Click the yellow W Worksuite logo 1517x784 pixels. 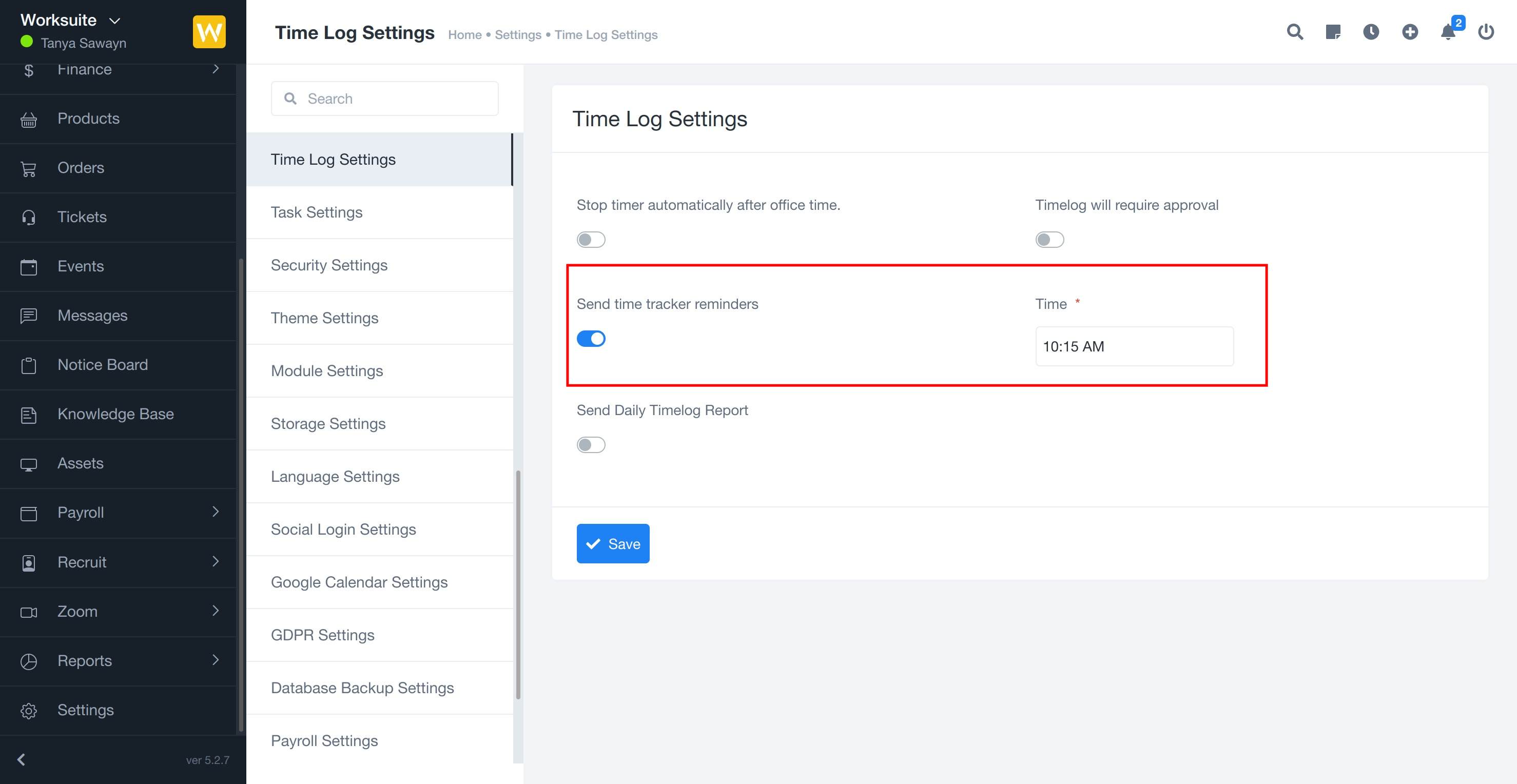point(209,32)
